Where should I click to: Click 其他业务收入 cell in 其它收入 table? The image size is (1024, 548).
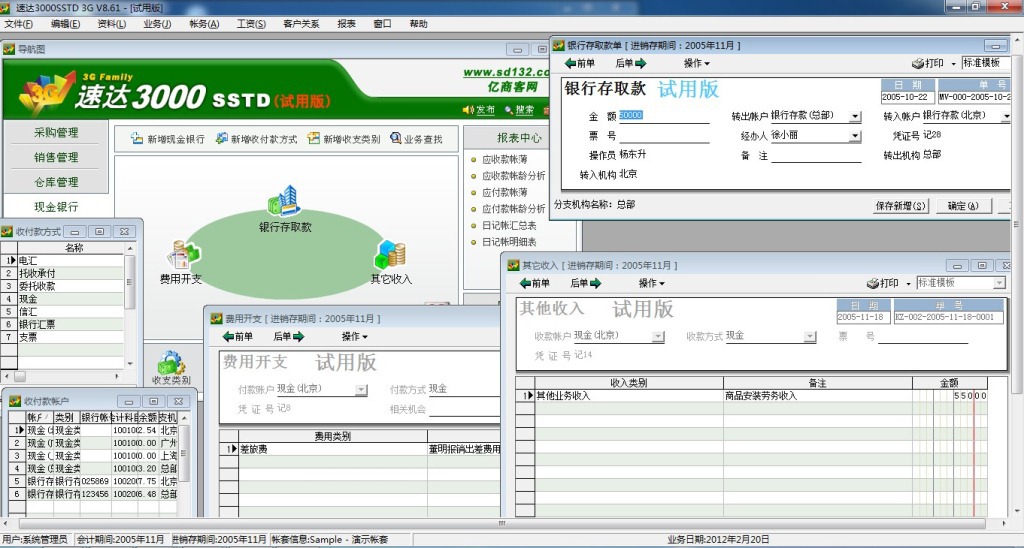point(628,396)
